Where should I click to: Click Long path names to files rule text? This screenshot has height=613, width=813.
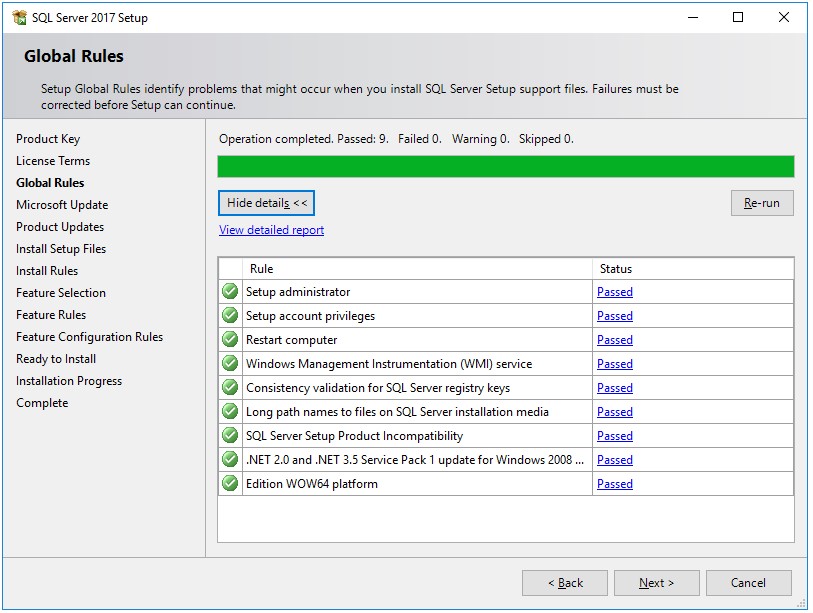tap(397, 412)
